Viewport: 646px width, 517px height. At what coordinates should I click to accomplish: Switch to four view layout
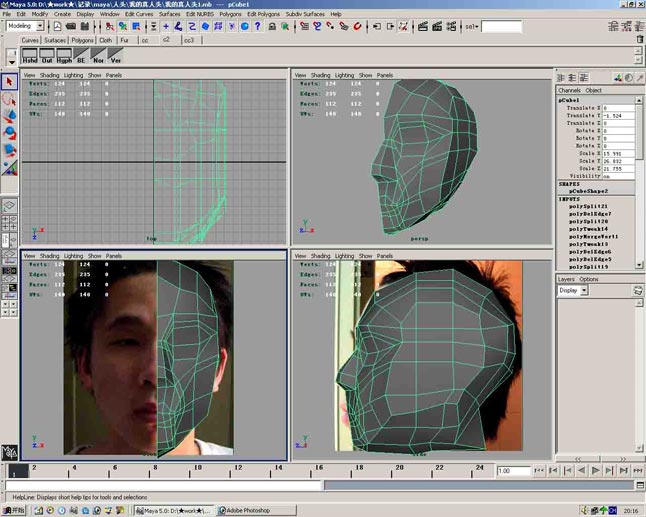pos(9,222)
